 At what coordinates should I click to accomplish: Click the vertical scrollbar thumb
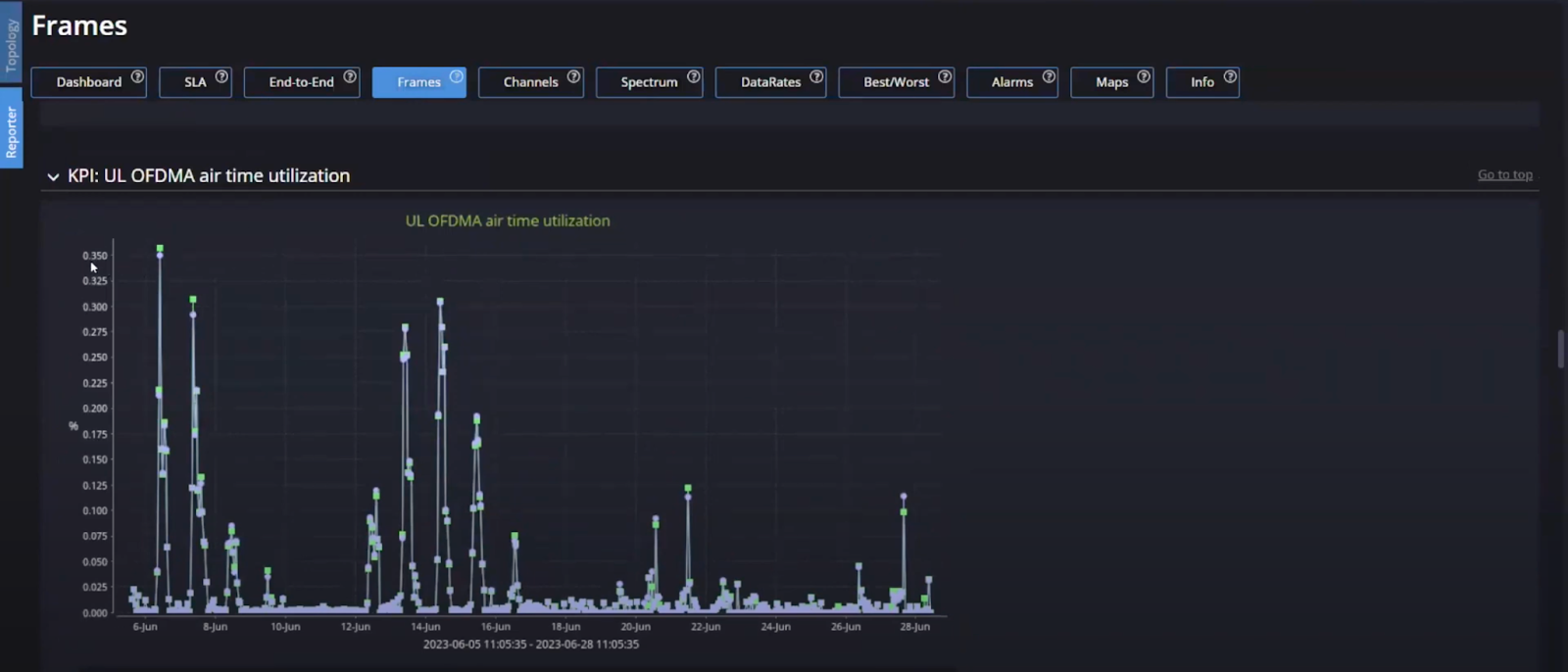pyautogui.click(x=1560, y=349)
